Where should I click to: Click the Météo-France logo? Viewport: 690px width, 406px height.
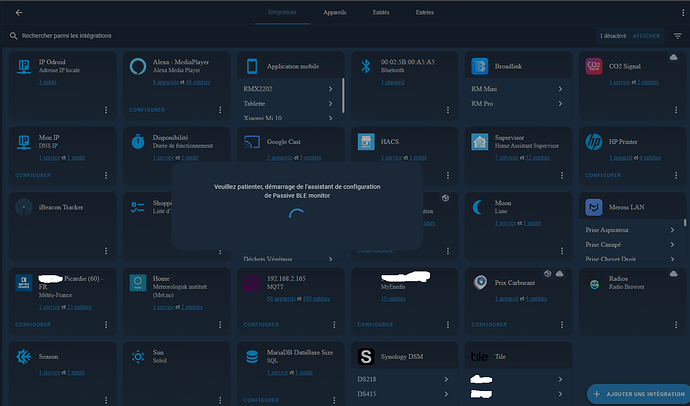click(24, 283)
